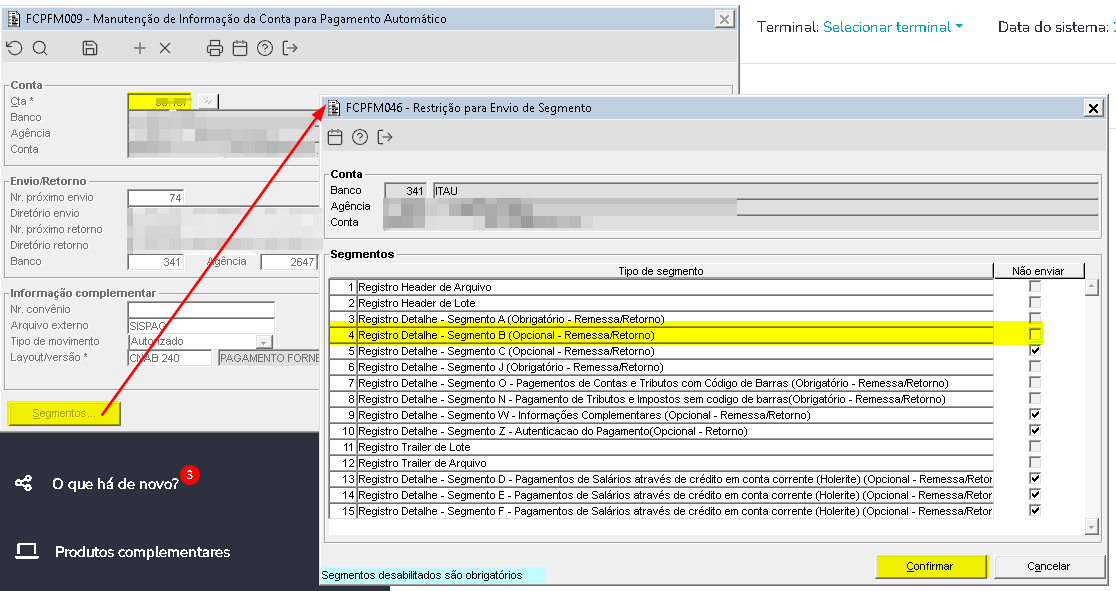The image size is (1116, 591).
Task: Click the exit icon in FCPFM009 toolbar
Action: (x=290, y=48)
